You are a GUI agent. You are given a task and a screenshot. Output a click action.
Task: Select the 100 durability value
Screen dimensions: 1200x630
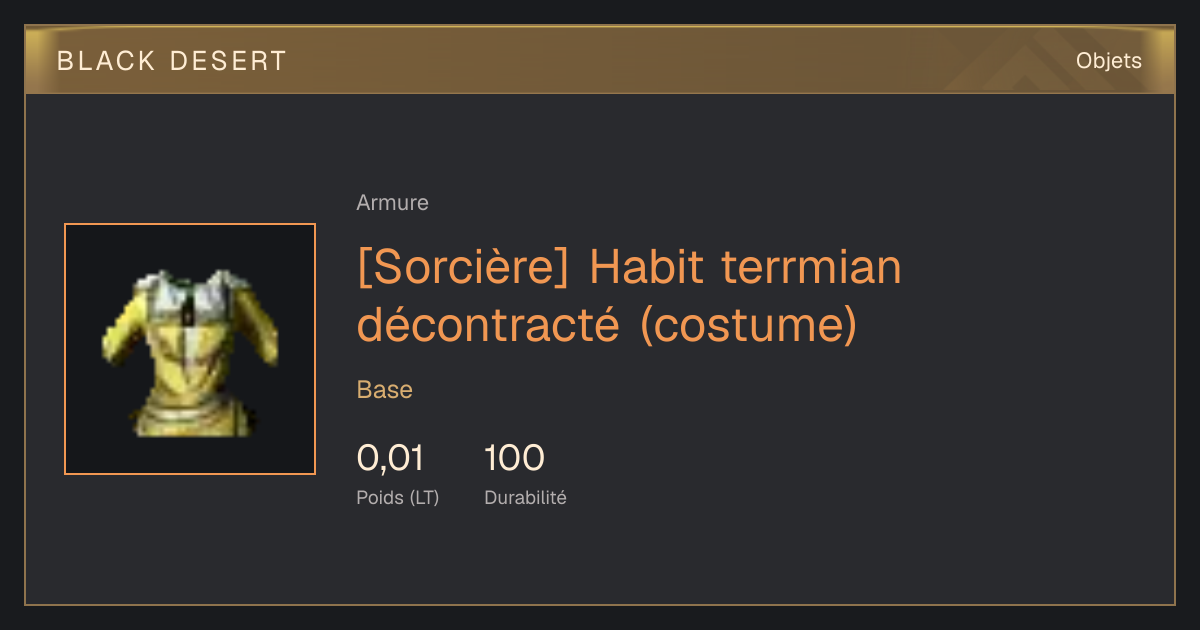[x=514, y=458]
